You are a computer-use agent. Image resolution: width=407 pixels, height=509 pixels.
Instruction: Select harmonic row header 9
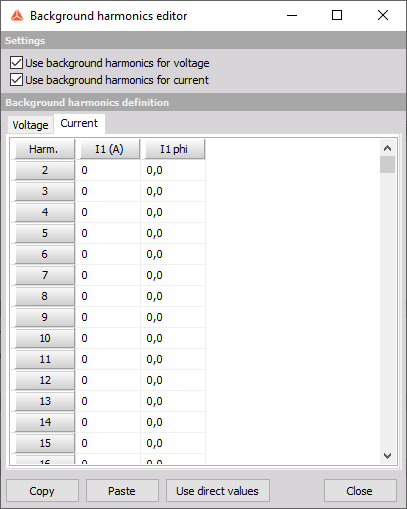45,317
